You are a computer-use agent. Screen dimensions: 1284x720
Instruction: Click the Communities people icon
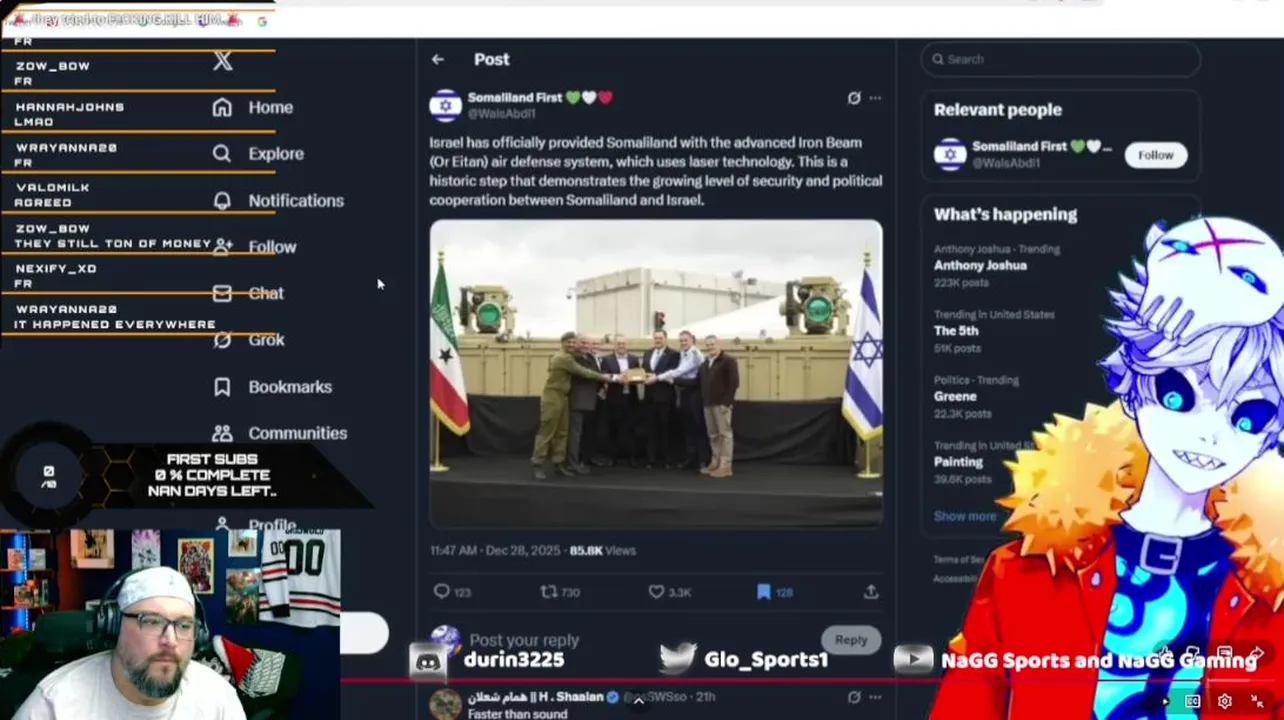(222, 433)
